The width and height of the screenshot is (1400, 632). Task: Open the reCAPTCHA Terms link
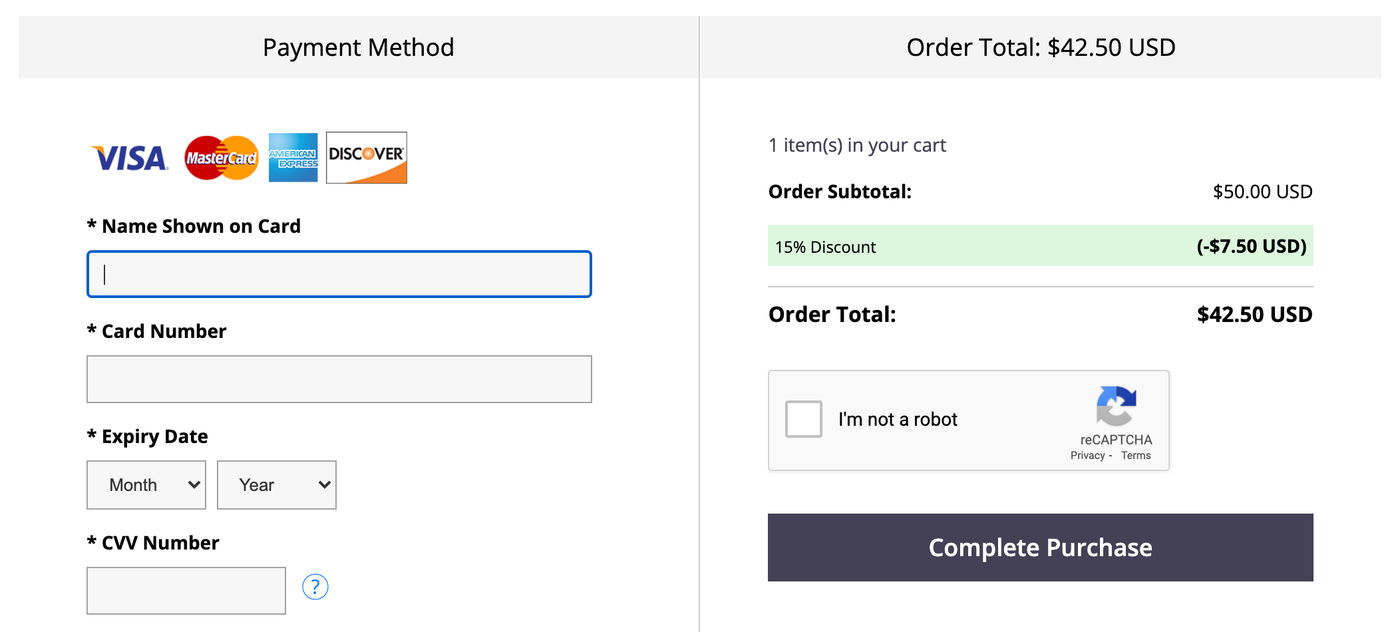pyautogui.click(x=1136, y=455)
